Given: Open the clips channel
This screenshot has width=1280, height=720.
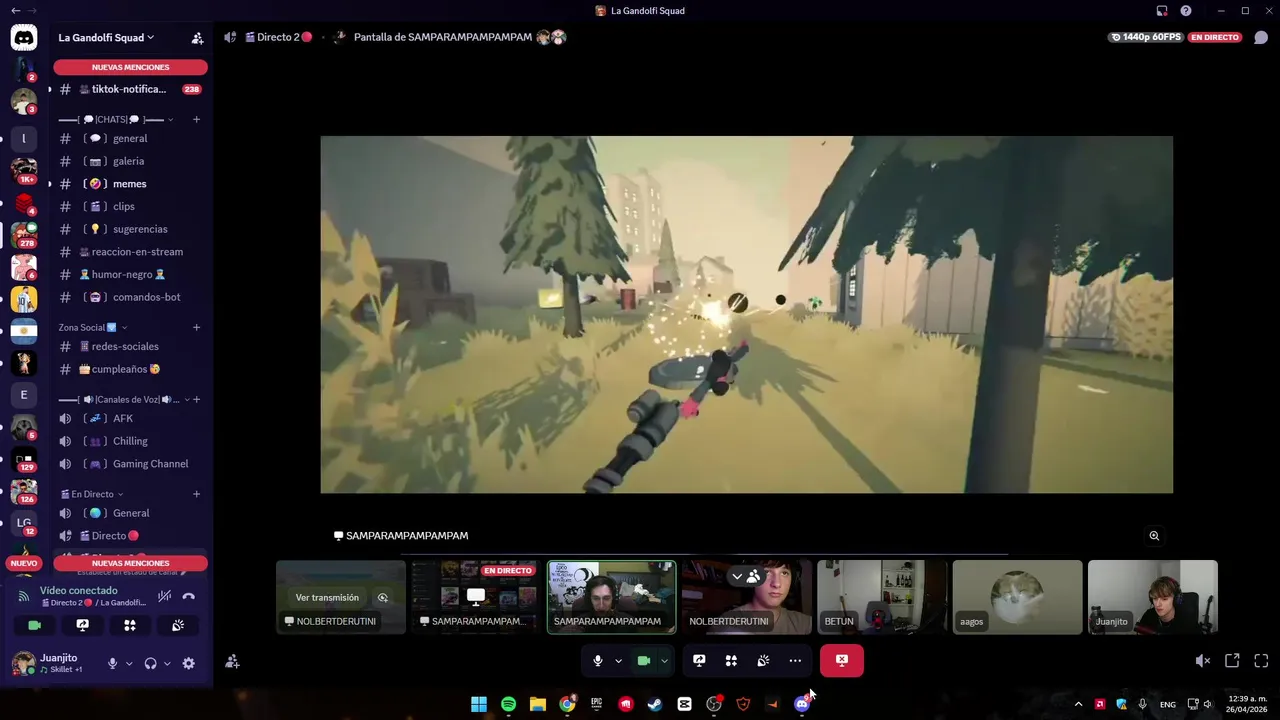Looking at the screenshot, I should pos(130,207).
